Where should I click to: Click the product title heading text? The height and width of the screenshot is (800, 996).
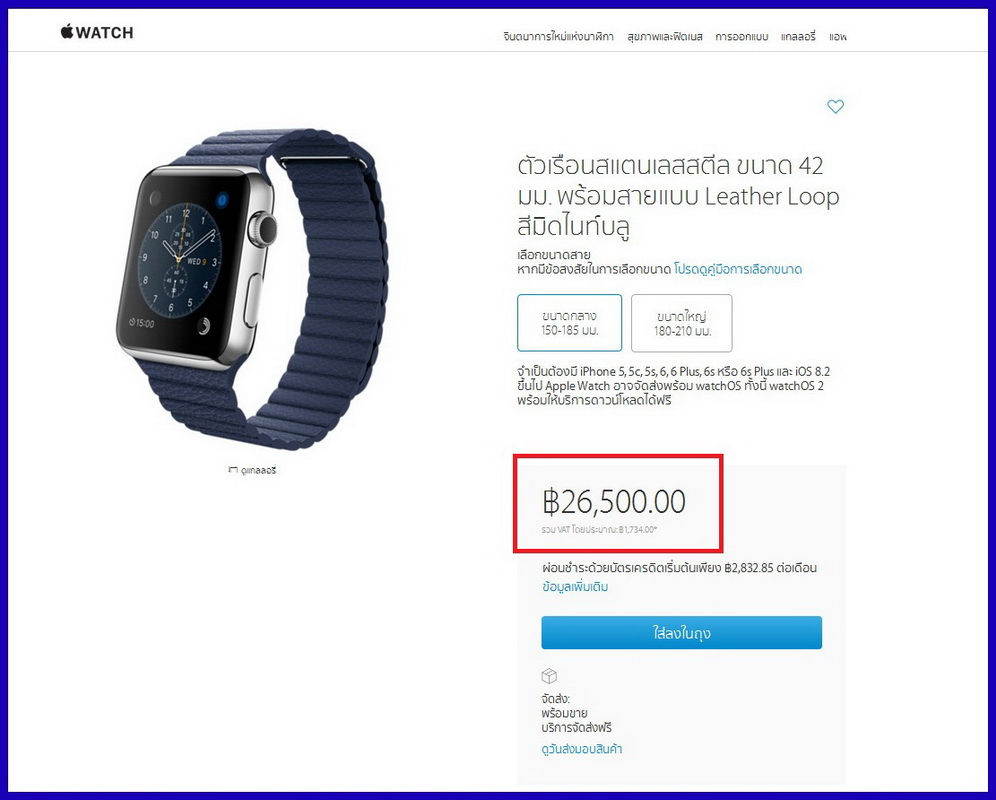point(678,196)
